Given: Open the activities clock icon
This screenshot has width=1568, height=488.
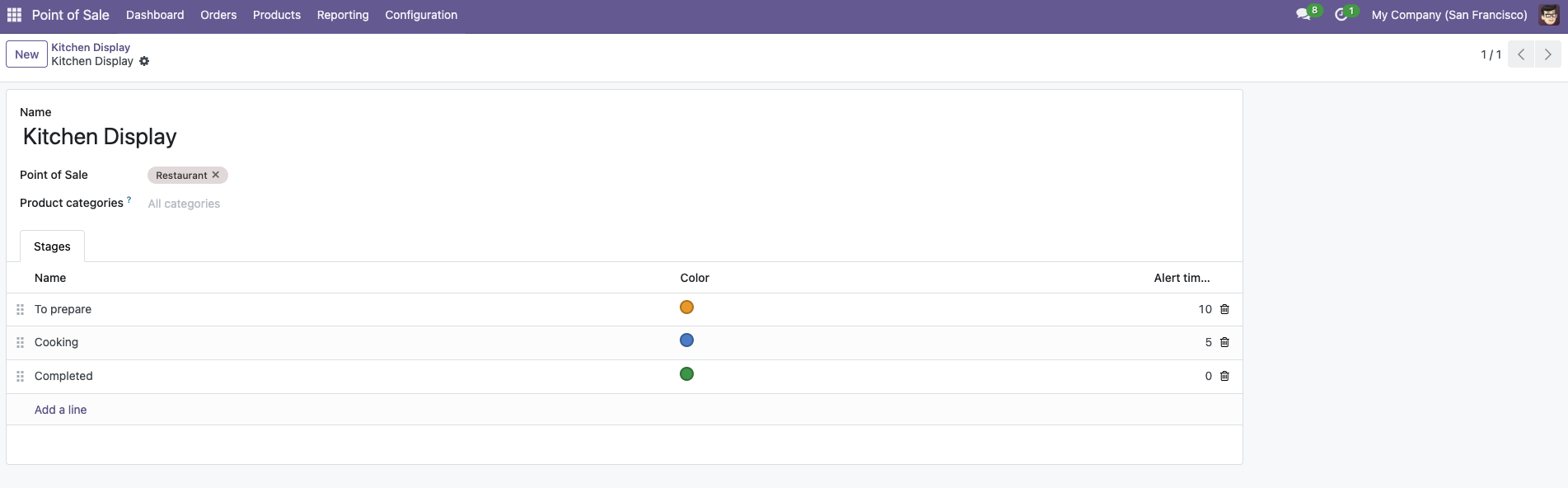Looking at the screenshot, I should [x=1341, y=15].
